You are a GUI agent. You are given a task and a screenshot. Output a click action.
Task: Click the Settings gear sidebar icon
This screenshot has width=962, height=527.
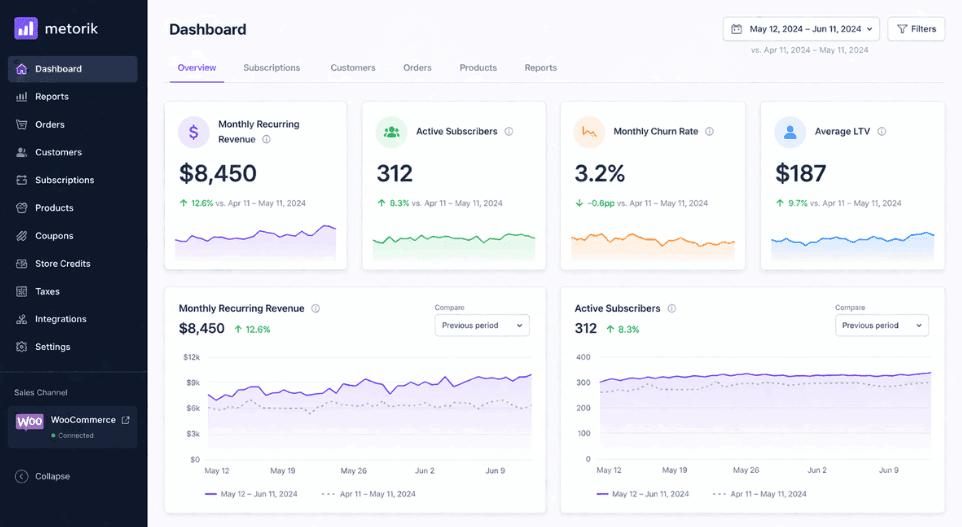pos(21,347)
